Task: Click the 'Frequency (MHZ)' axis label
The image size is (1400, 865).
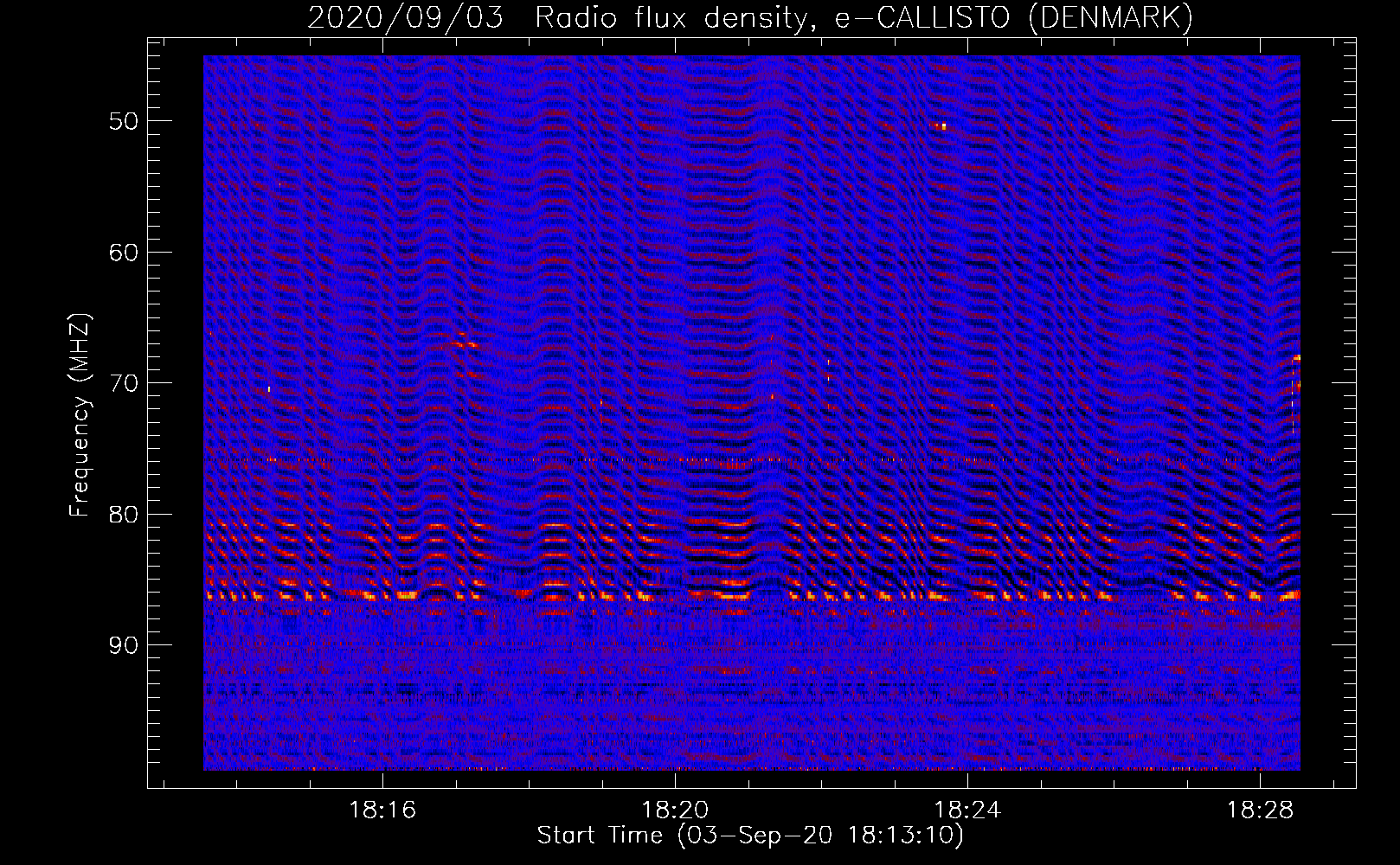Action: (x=80, y=415)
